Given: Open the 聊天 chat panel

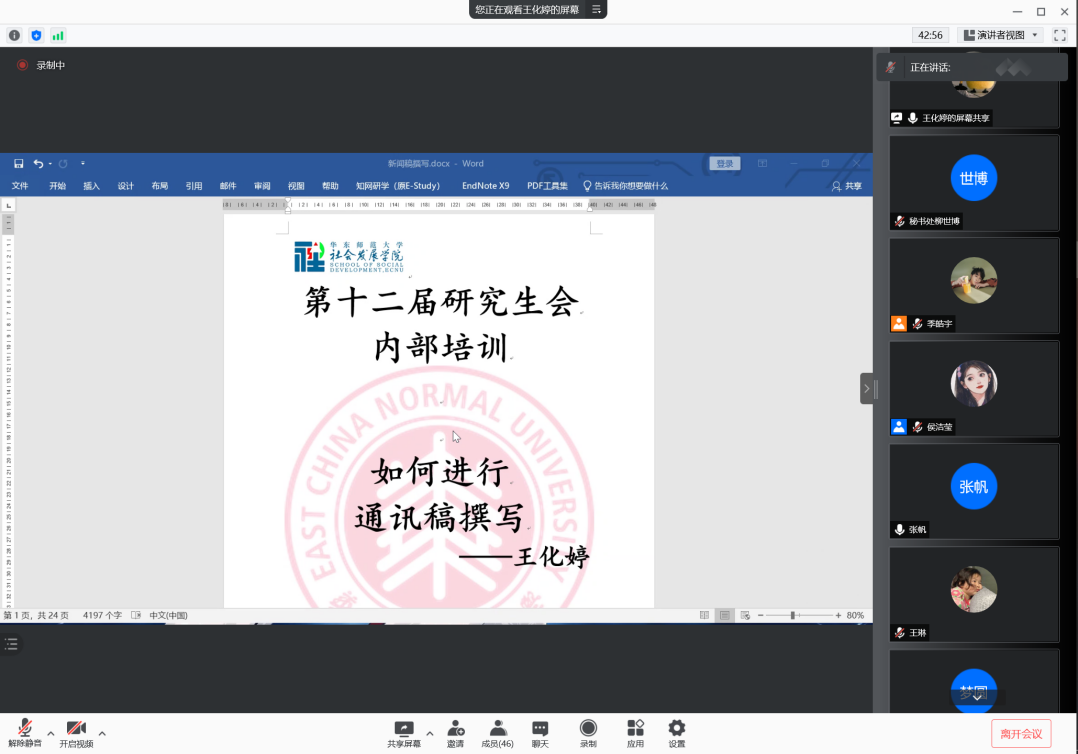Looking at the screenshot, I should click(x=540, y=733).
